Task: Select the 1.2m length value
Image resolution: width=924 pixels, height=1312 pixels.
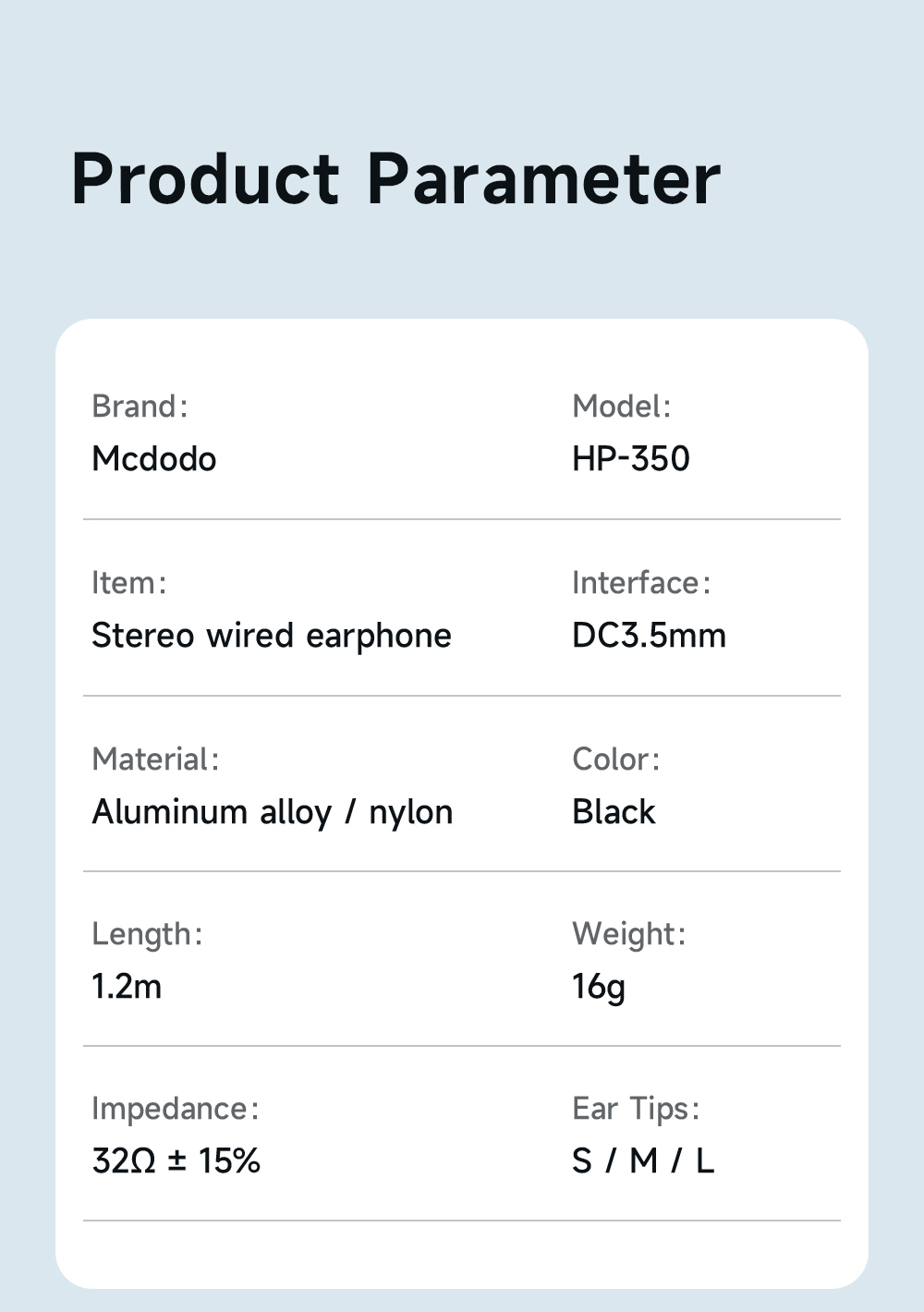Action: click(127, 987)
